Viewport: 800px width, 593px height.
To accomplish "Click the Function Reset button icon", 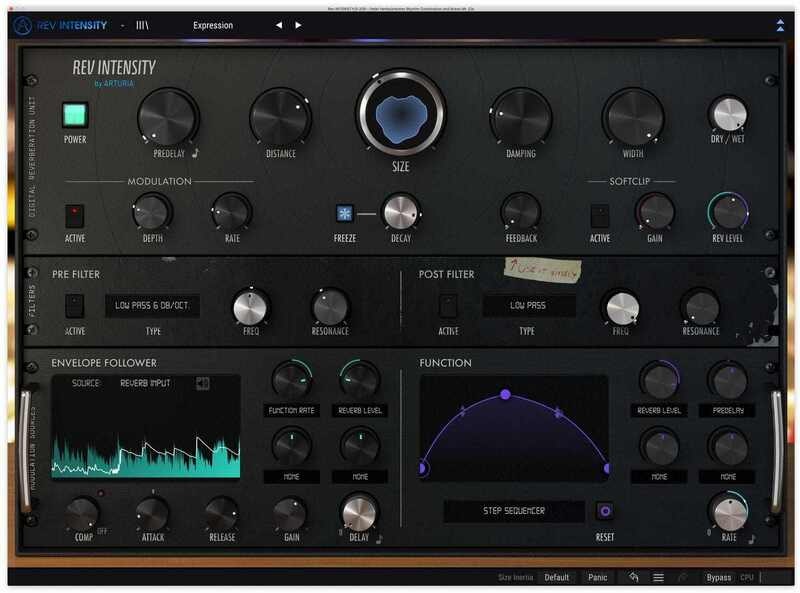I will [x=603, y=511].
